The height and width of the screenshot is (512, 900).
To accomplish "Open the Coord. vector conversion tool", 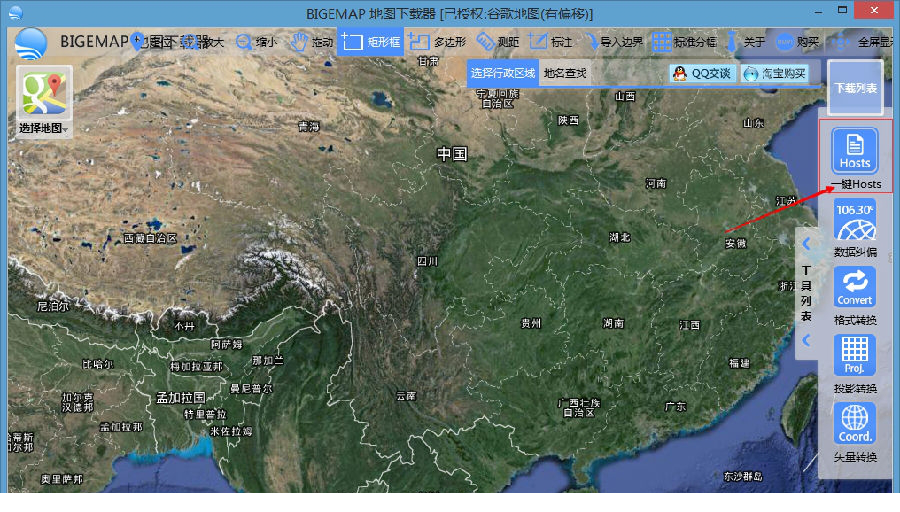I will point(855,423).
